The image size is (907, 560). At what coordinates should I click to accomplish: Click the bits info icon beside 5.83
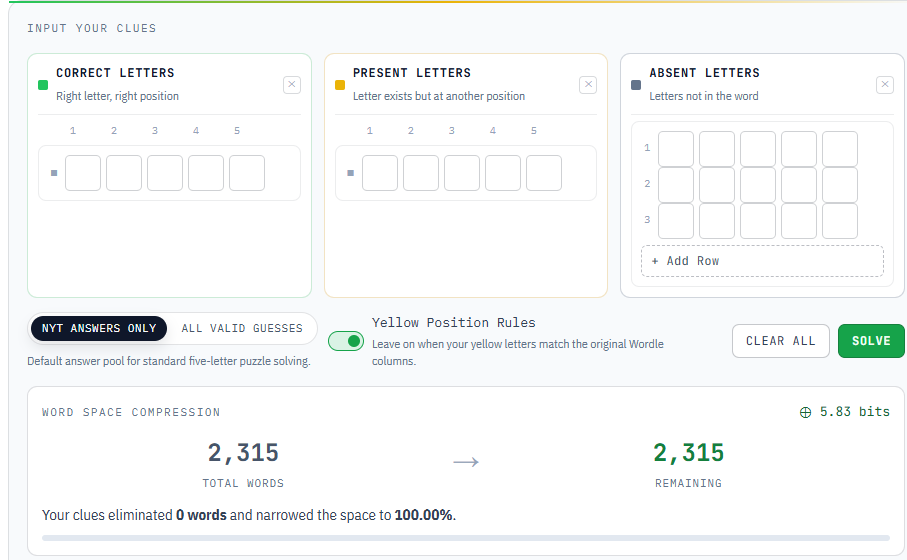point(805,412)
